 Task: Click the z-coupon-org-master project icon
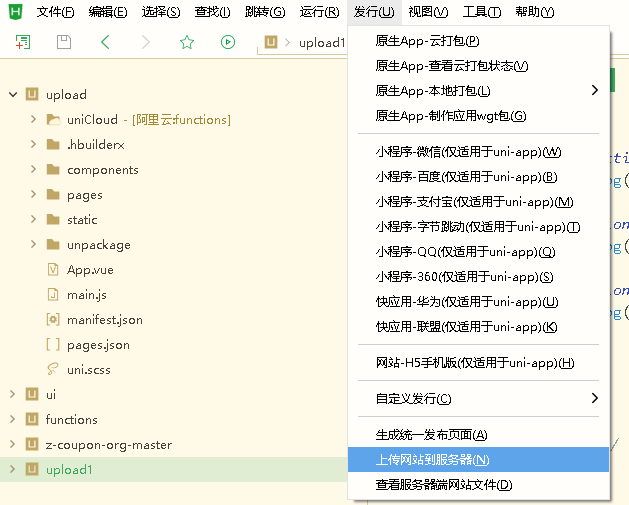pos(32,444)
